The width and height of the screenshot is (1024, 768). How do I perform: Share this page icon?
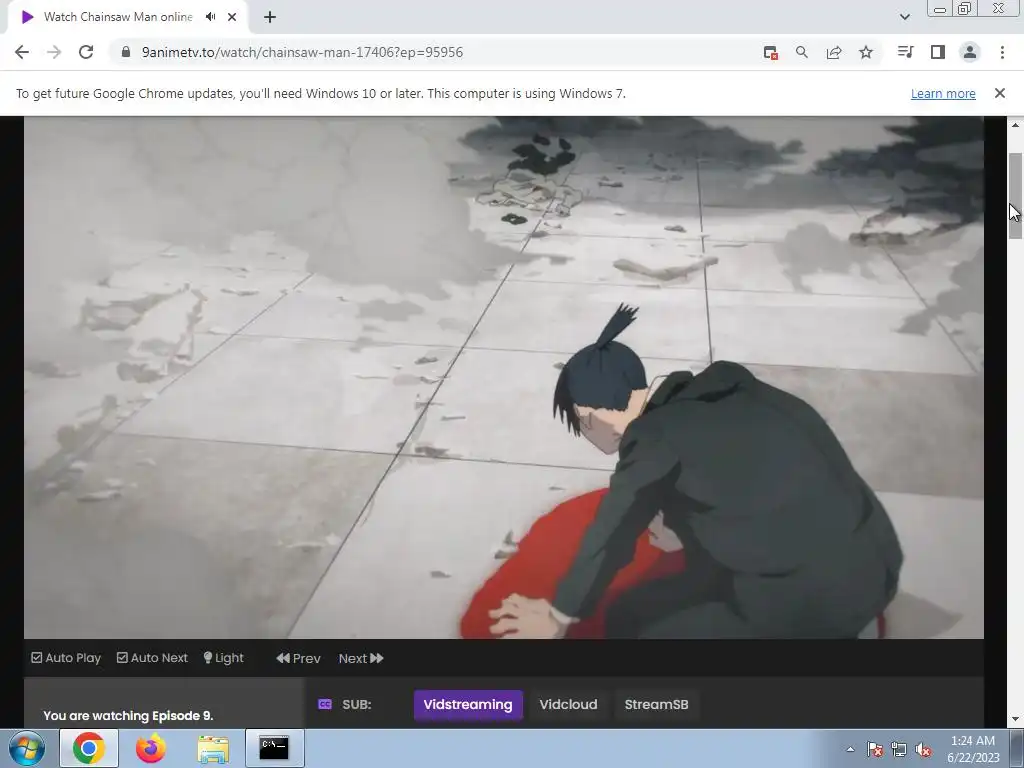pos(834,52)
